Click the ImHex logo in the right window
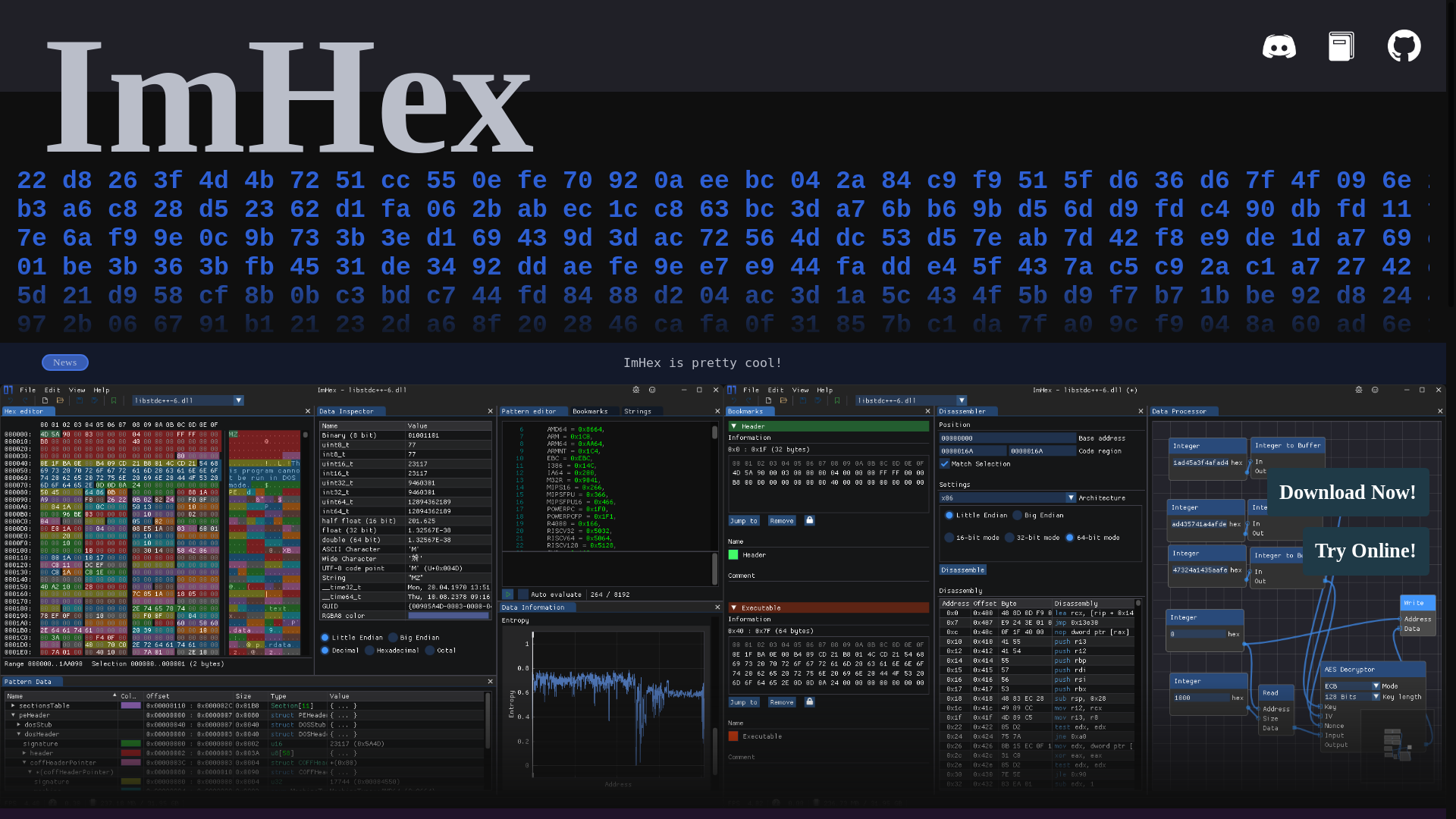Viewport: 1456px width, 819px height. (732, 390)
